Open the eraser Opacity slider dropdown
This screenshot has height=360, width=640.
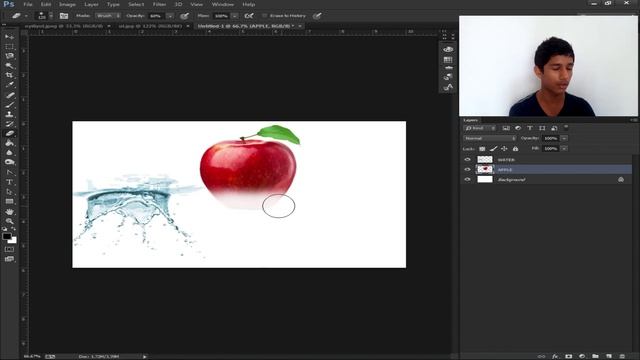point(170,16)
